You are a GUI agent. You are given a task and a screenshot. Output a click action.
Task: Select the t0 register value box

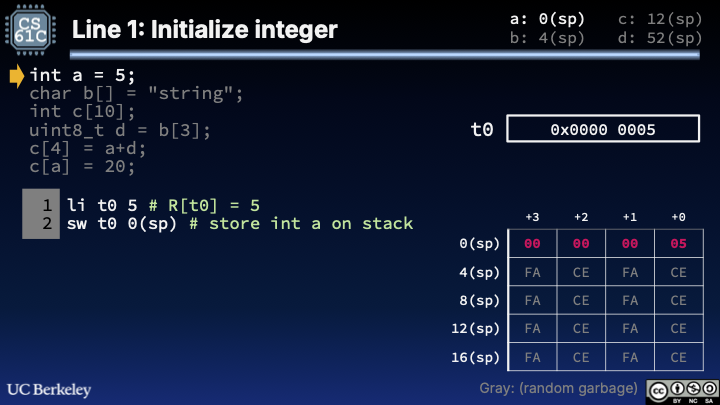602,129
